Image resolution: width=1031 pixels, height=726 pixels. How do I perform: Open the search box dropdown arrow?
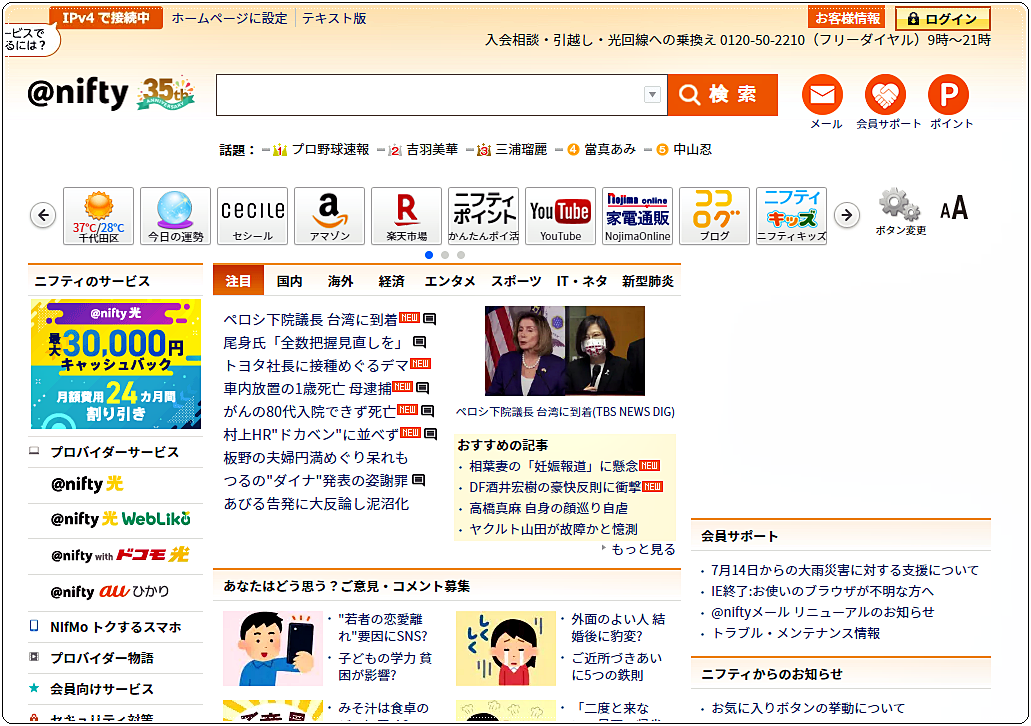(652, 95)
